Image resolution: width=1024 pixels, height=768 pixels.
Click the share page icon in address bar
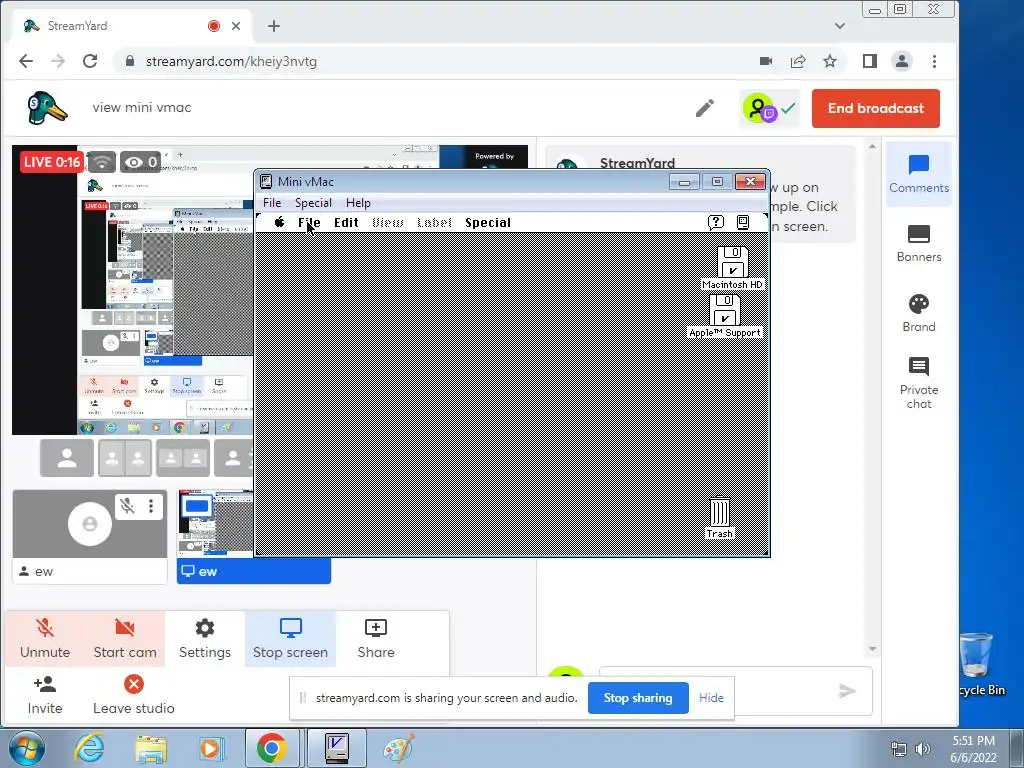[x=798, y=61]
